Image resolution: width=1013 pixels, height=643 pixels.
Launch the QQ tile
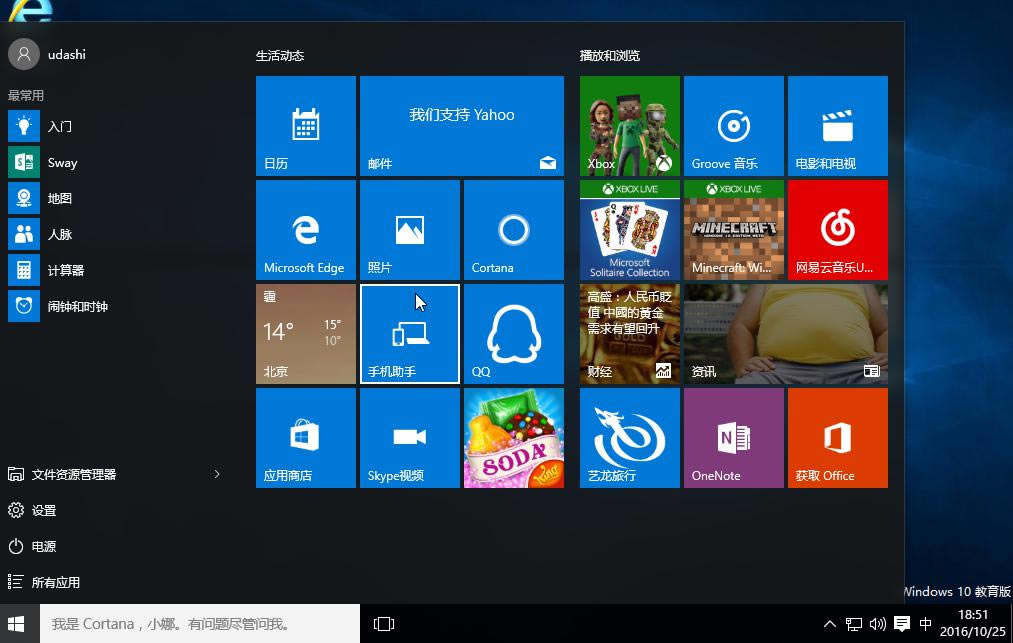(514, 334)
